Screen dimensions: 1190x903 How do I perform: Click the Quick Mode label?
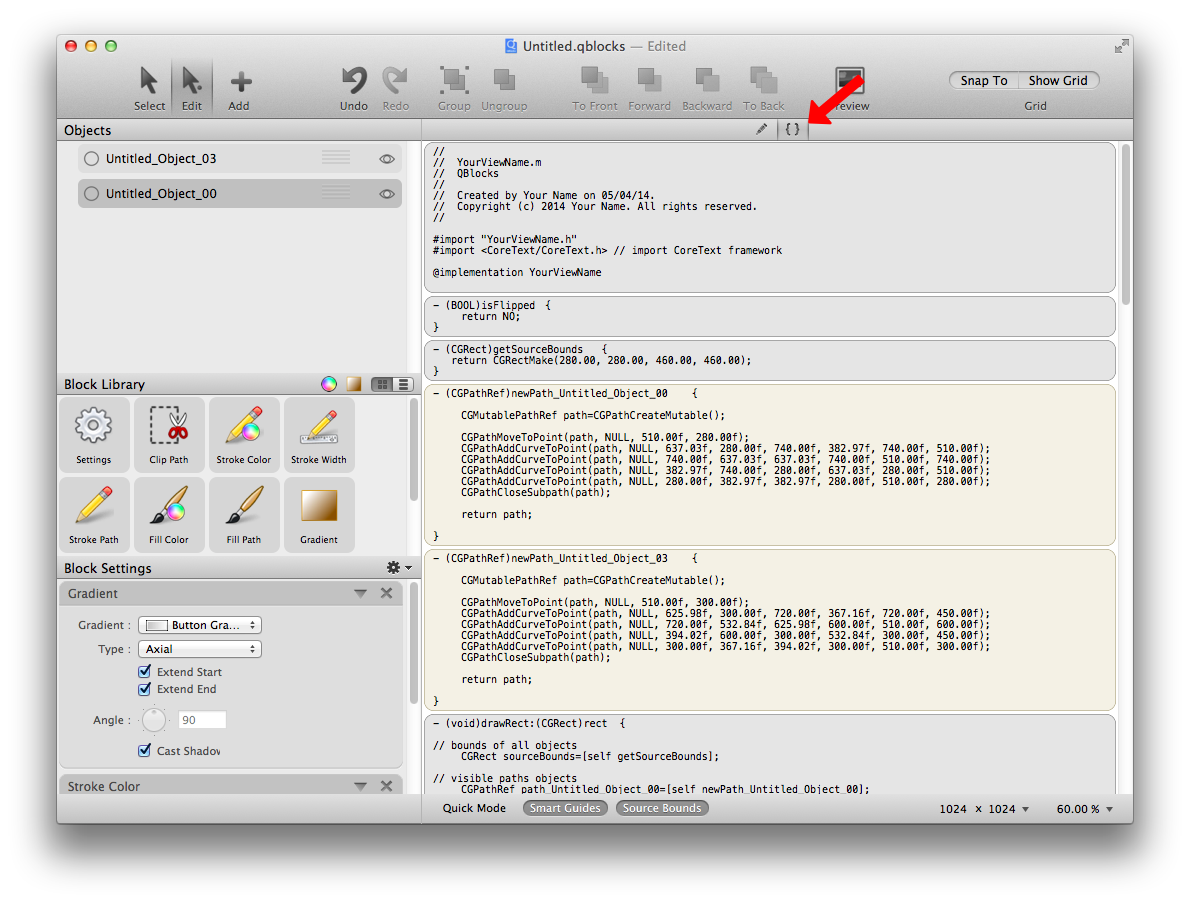pyautogui.click(x=474, y=808)
